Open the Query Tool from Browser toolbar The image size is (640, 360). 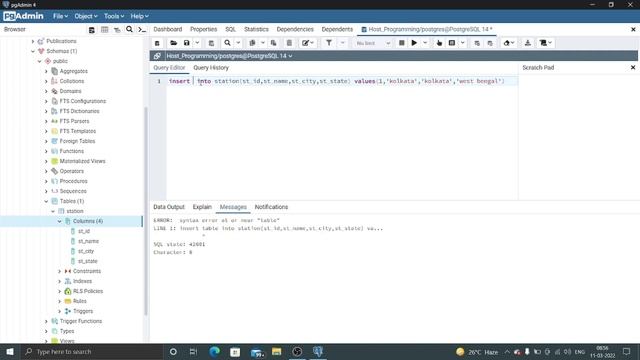pyautogui.click(x=92, y=30)
